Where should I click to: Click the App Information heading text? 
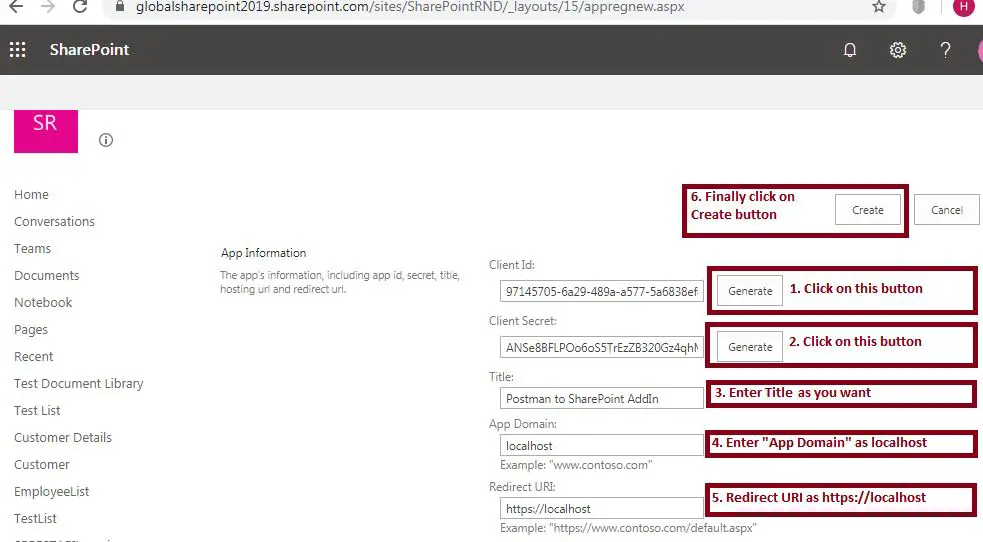click(263, 253)
